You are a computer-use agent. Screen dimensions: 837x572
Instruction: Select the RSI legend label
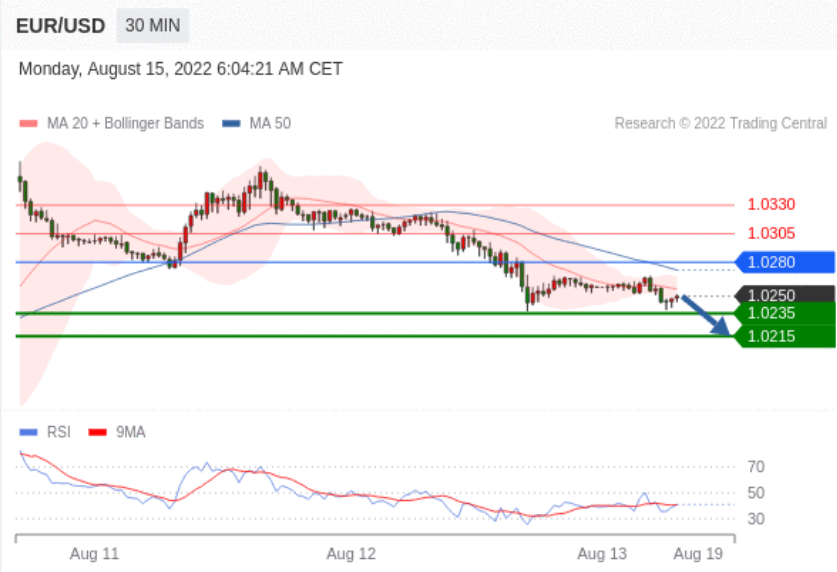[x=59, y=432]
